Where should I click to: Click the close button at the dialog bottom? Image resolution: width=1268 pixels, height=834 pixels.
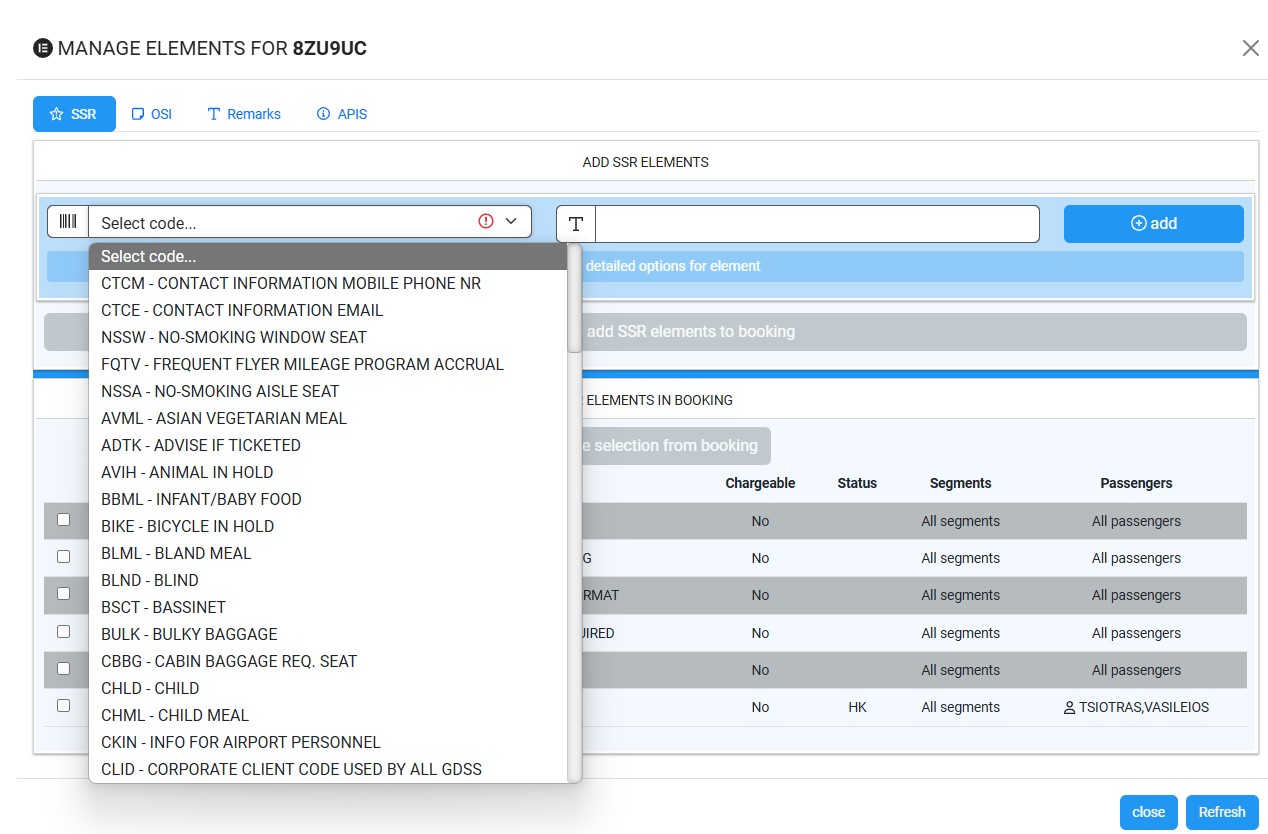[1148, 812]
